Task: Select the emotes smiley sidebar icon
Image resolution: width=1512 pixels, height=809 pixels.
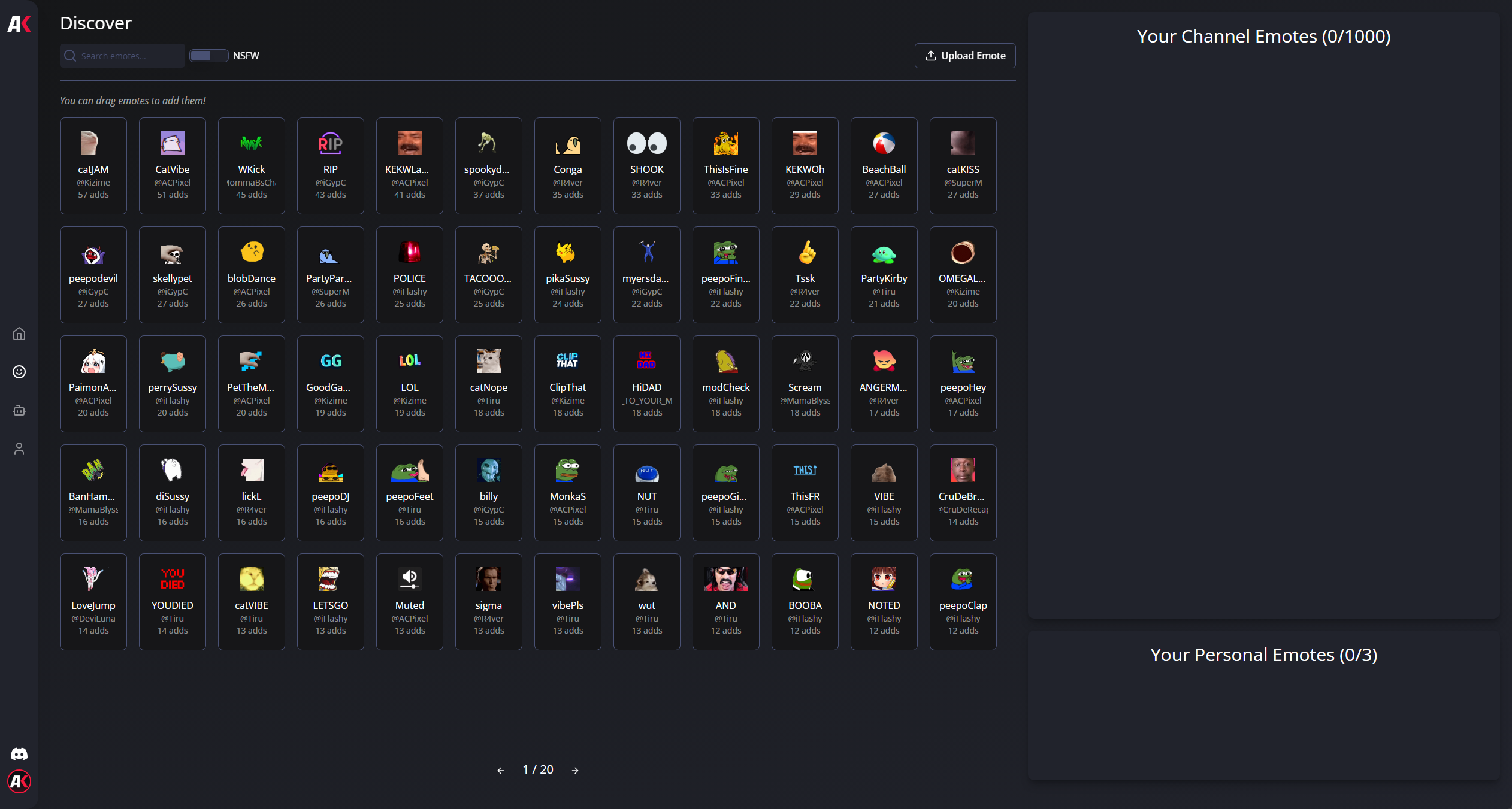Action: click(x=19, y=372)
